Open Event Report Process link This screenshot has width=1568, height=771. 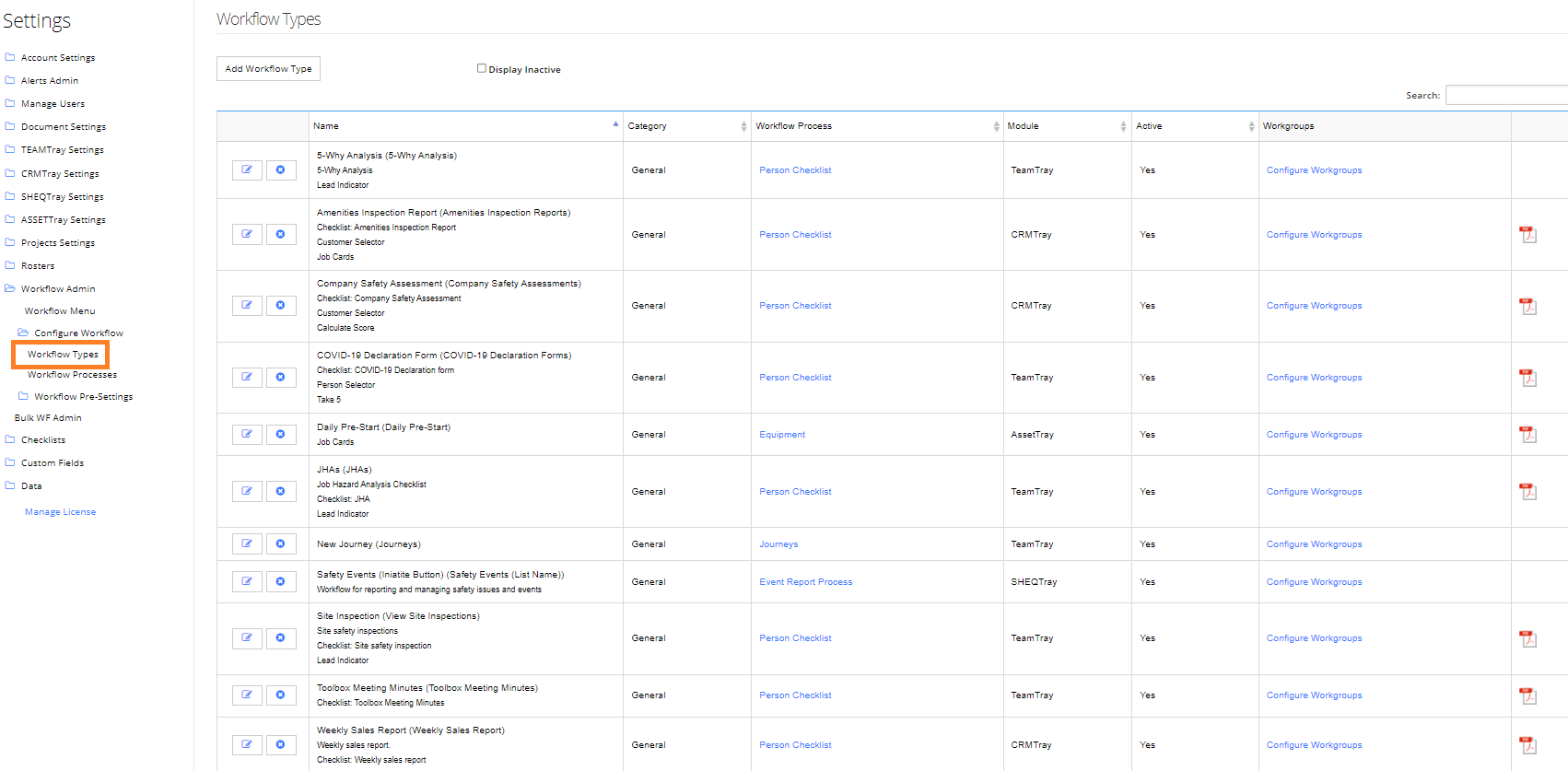point(805,582)
